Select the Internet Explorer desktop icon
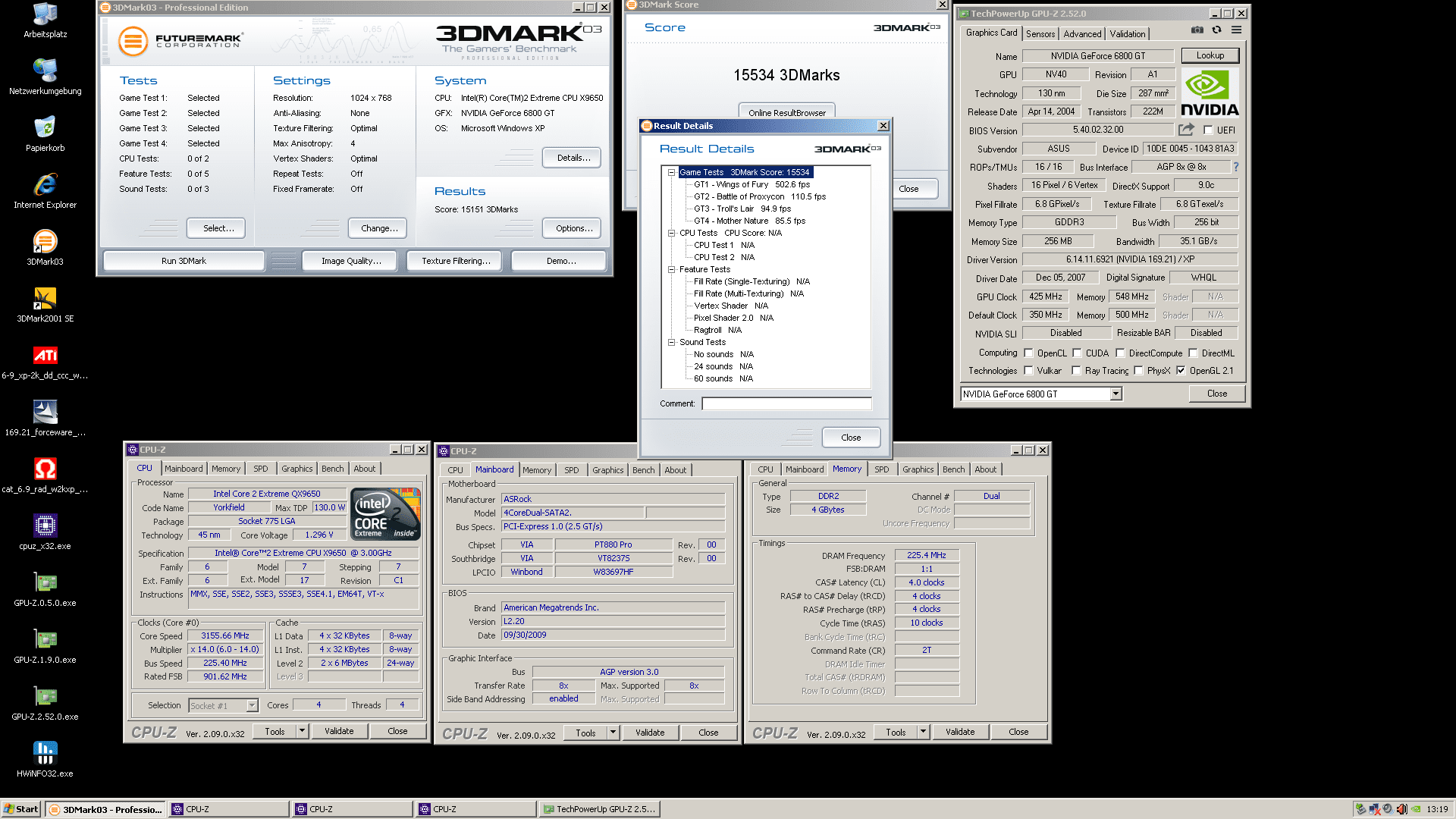Viewport: 1456px width, 819px height. (45, 191)
